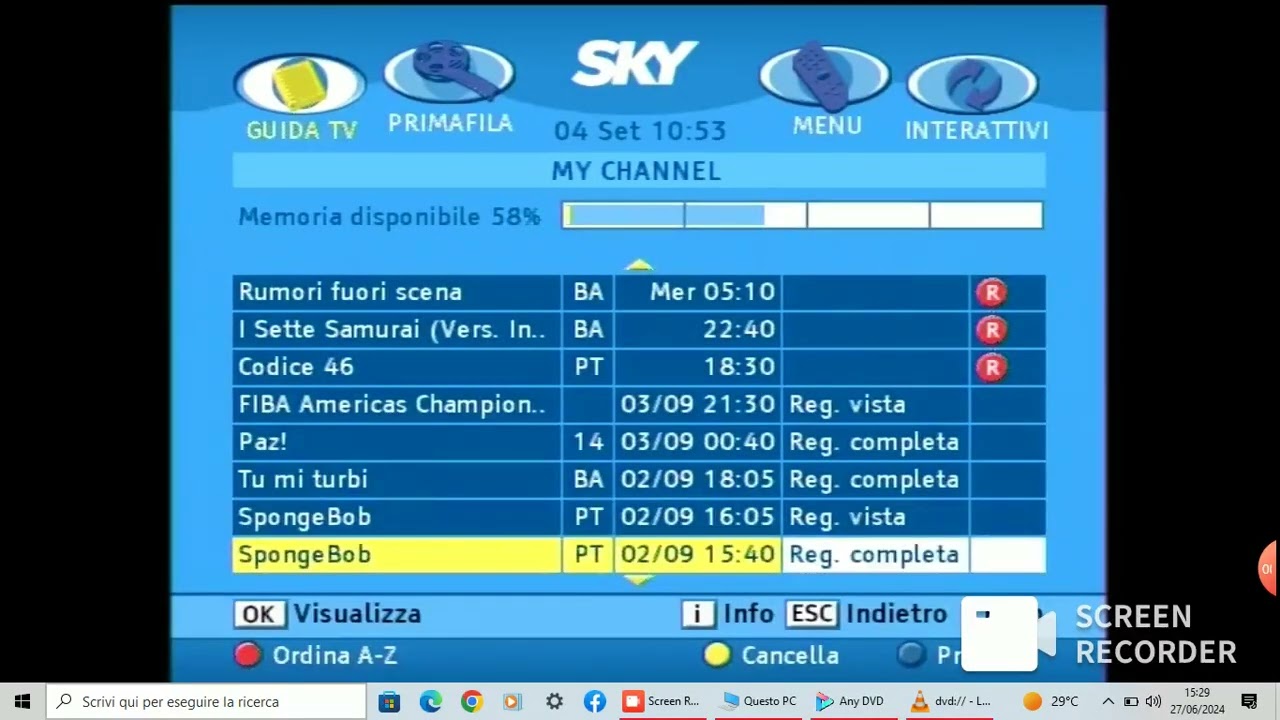The image size is (1280, 720).
Task: Open Microsoft Edge from taskbar
Action: [430, 701]
